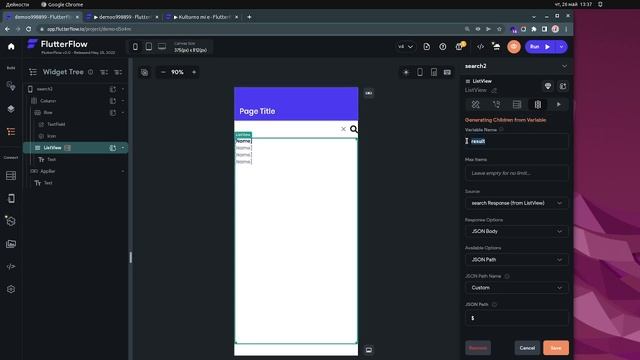Click the clear X icon in canvas search field

(x=343, y=129)
